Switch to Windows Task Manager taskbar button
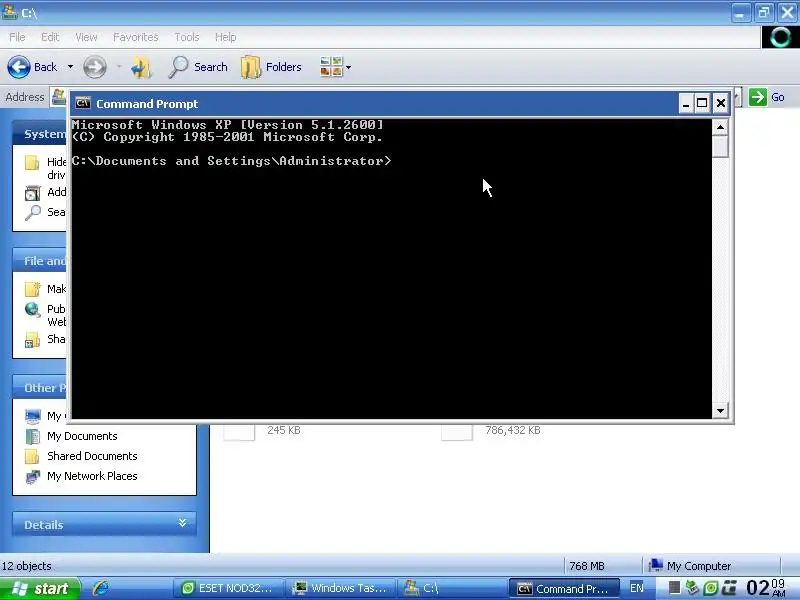This screenshot has width=800, height=600. (x=339, y=588)
